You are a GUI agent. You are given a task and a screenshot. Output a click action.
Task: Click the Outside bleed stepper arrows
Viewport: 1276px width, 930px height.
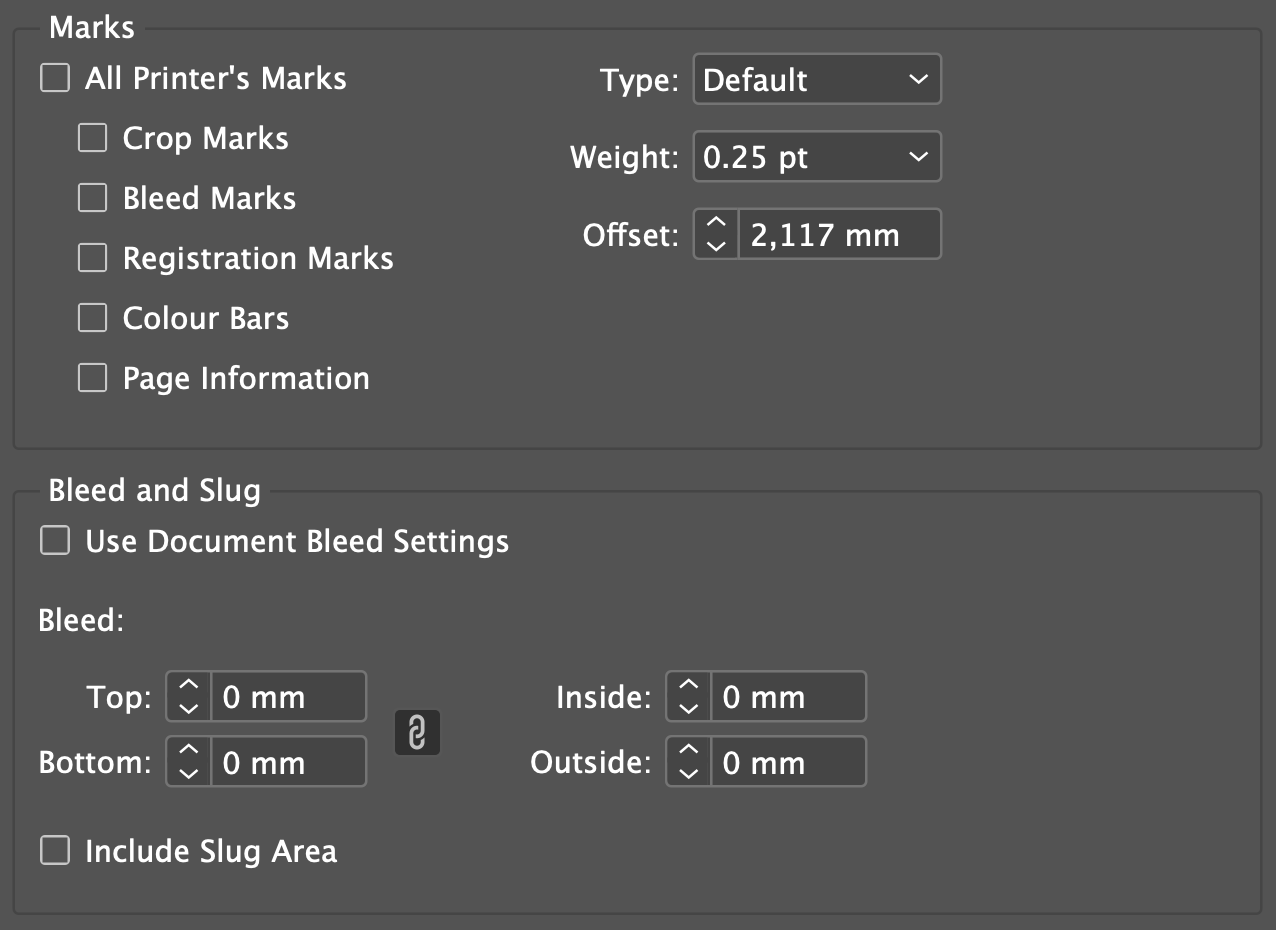(689, 763)
